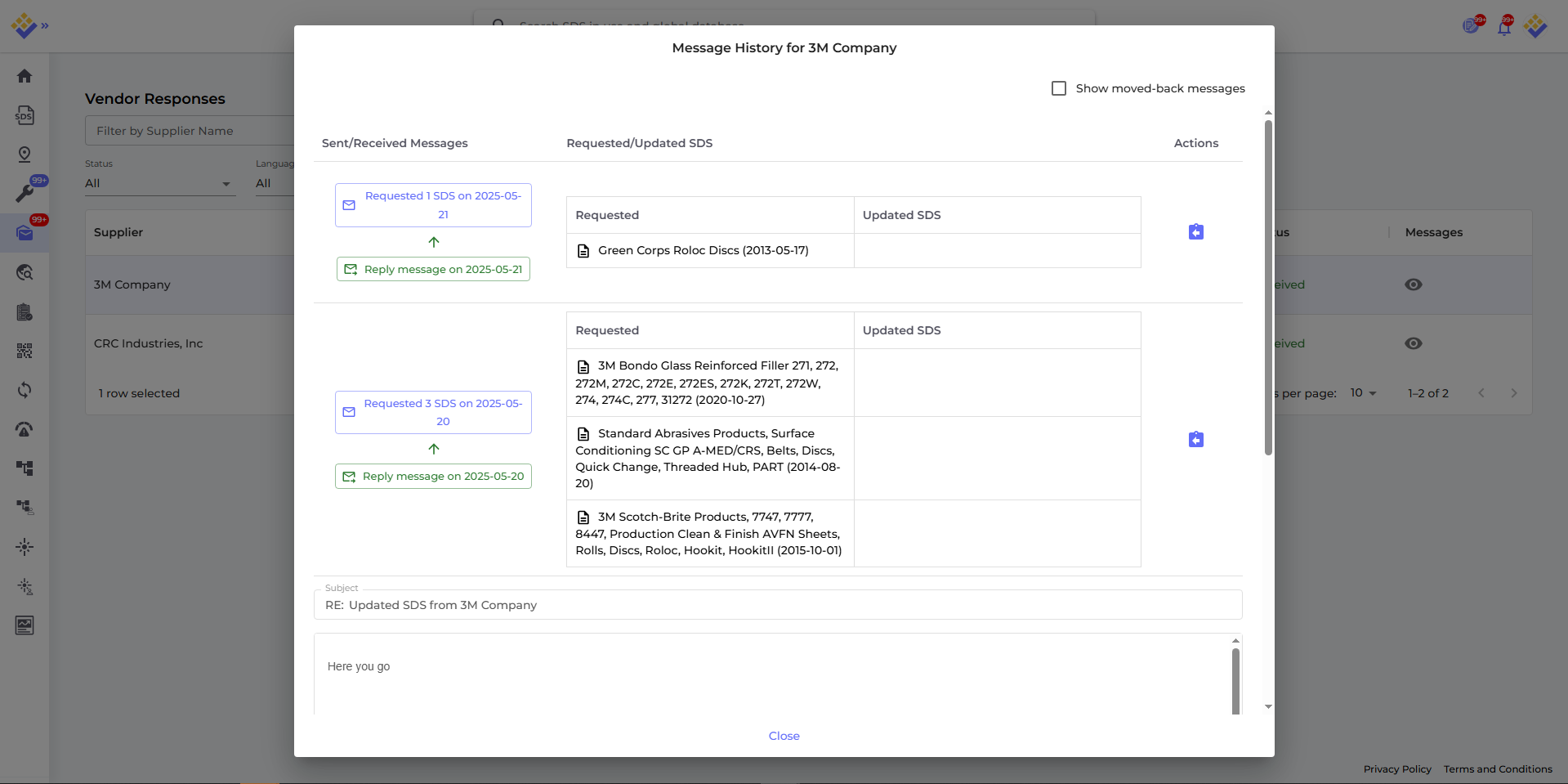This screenshot has height=784, width=1568.
Task: Click Green Corps Roloc Discs (2013-05-17) text
Action: click(x=704, y=250)
